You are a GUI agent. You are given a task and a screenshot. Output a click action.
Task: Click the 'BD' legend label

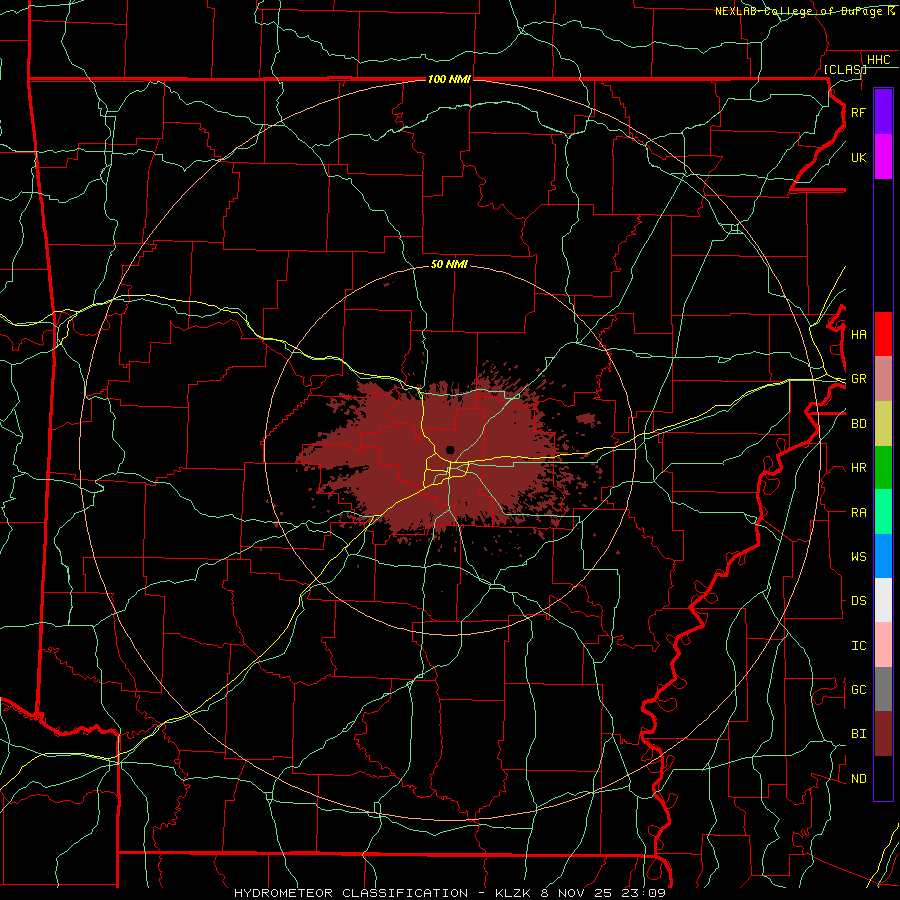point(859,424)
